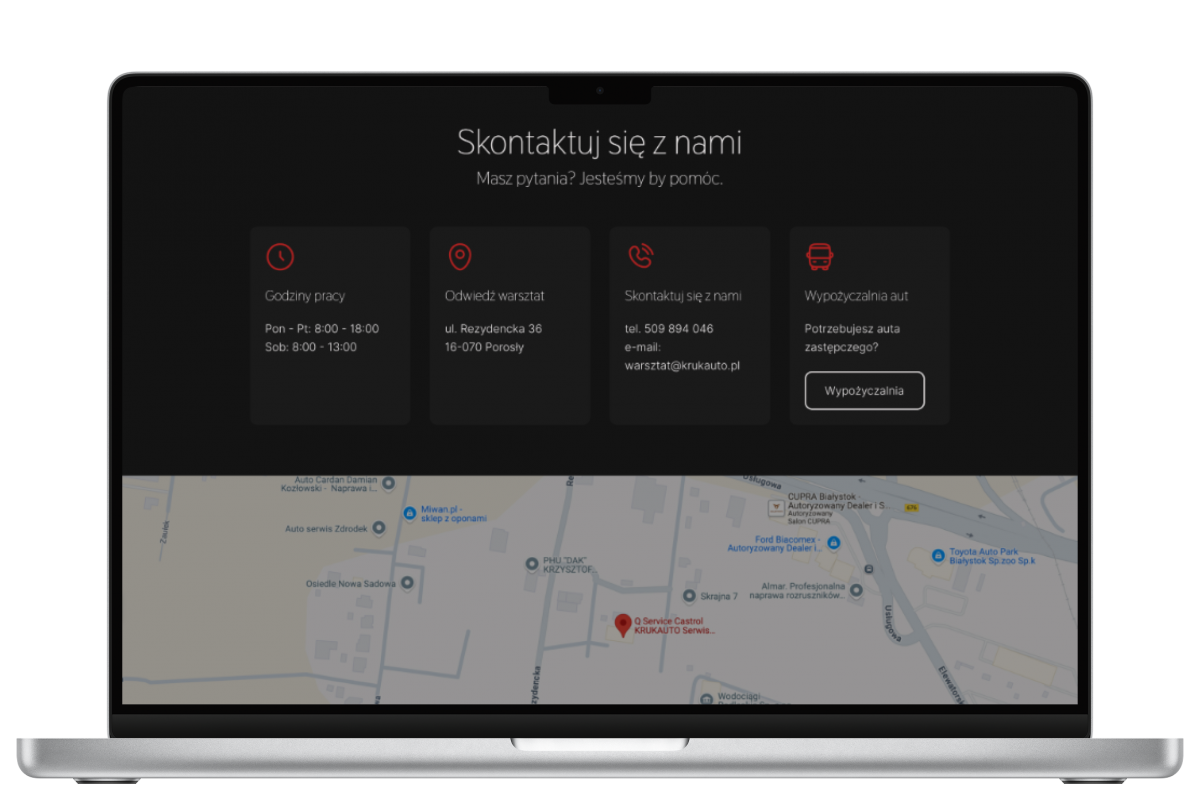Click the red bus icon above Wypożyczalnia aut
Screen dimensions: 1200x791
tap(820, 257)
